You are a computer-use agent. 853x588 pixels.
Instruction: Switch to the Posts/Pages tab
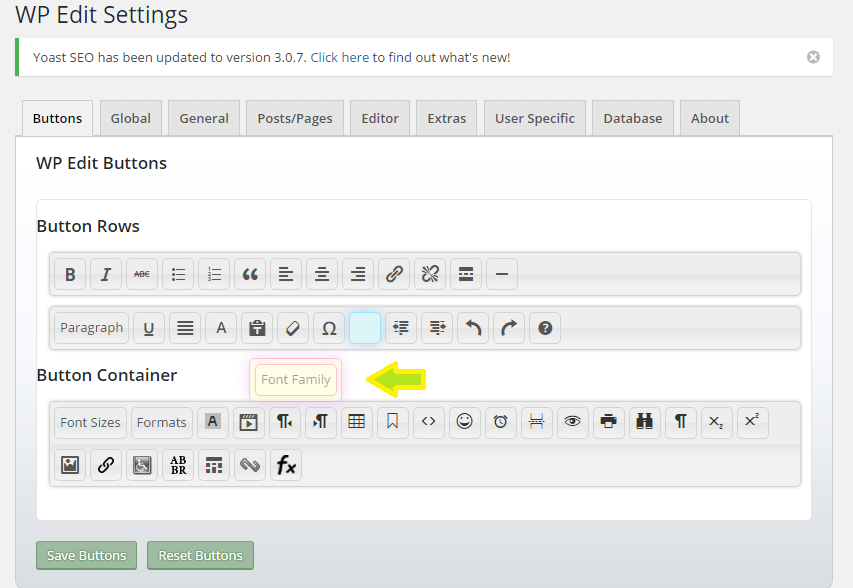tap(294, 118)
